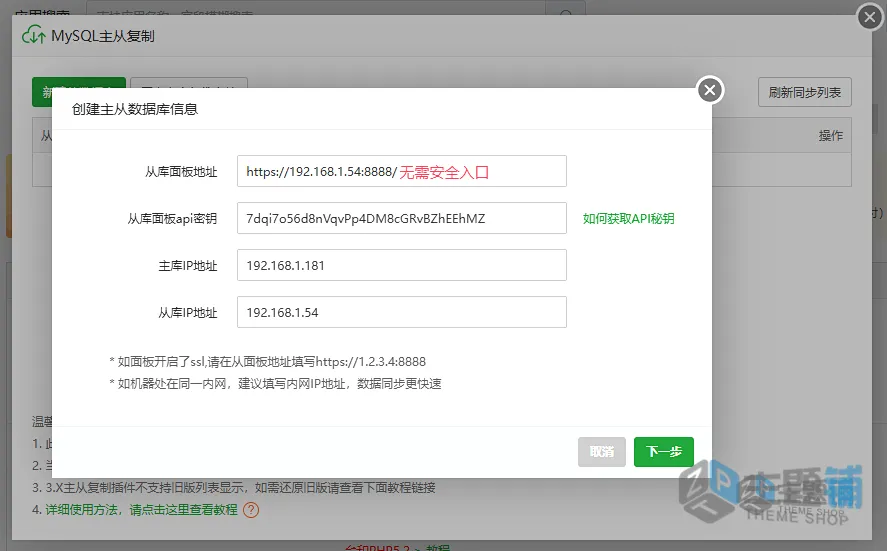Click the ssl hint text about https://1.2.3.4:8888
This screenshot has width=887, height=551.
(x=268, y=361)
